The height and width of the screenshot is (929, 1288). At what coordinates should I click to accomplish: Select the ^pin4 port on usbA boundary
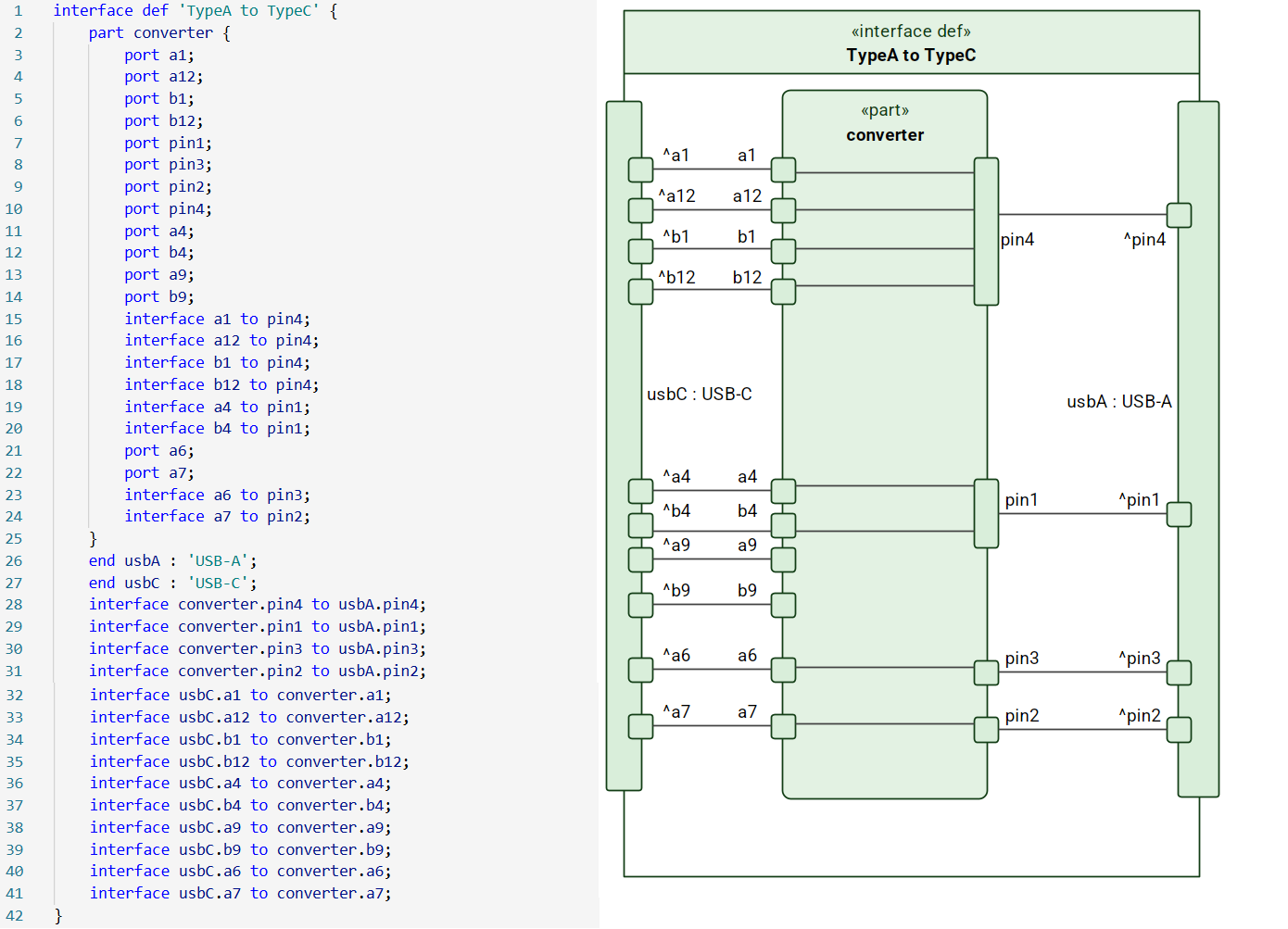1180,214
